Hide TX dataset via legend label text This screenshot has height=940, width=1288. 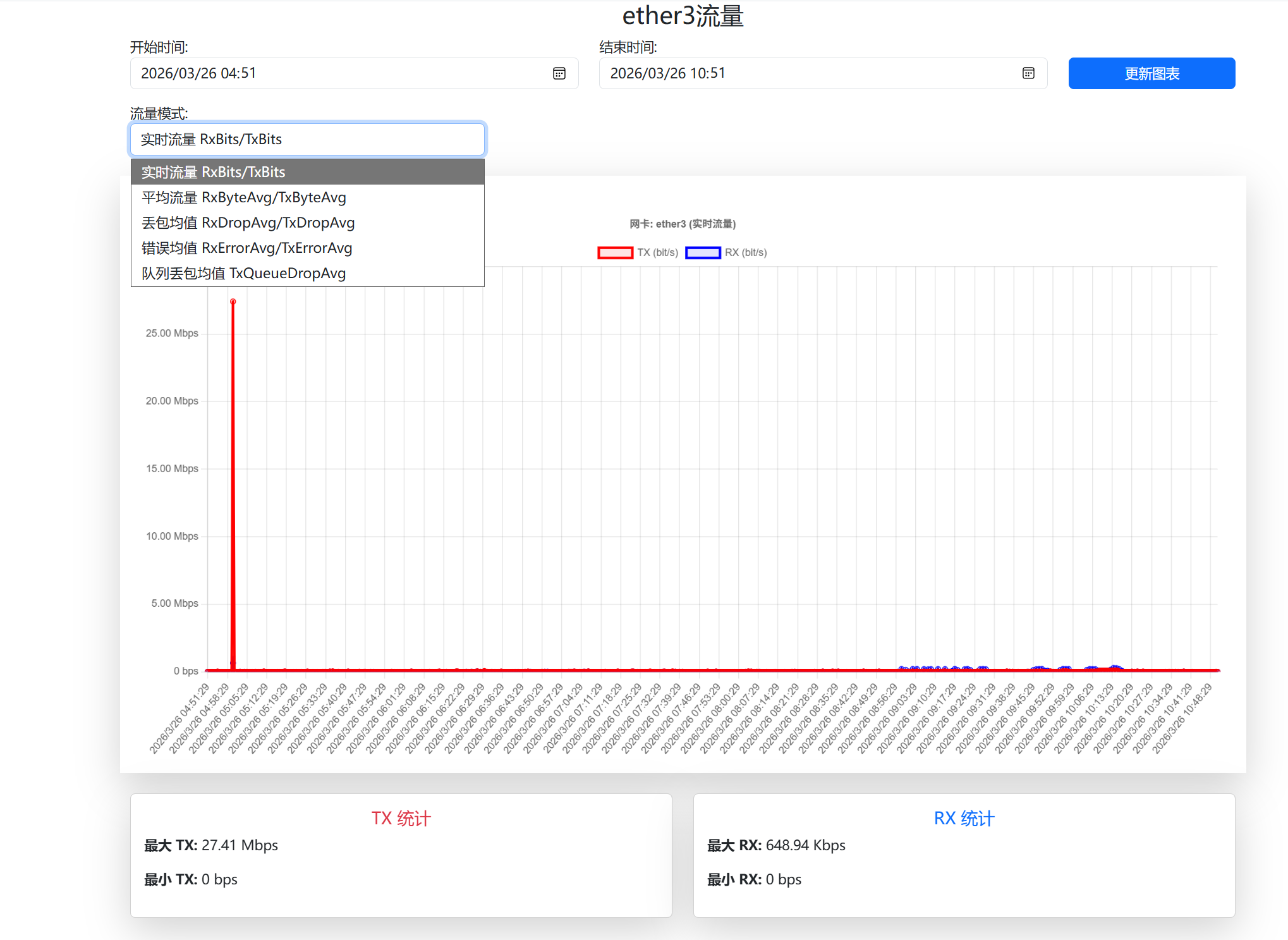[657, 253]
